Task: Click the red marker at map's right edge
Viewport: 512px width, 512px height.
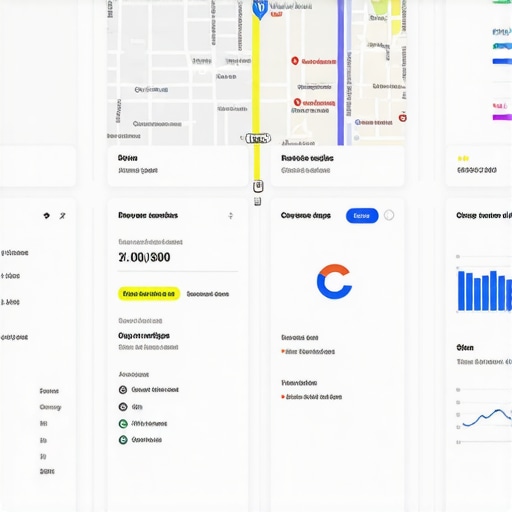Action: click(x=402, y=118)
